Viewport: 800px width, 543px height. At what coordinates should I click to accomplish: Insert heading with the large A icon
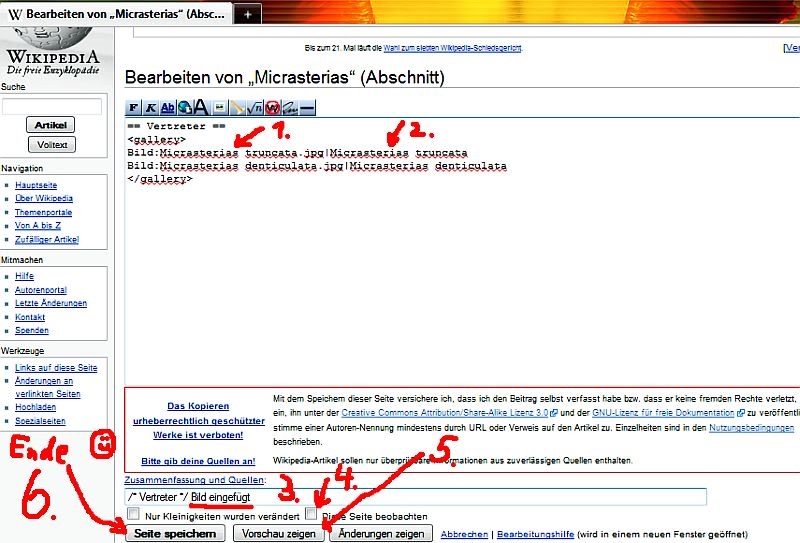202,107
